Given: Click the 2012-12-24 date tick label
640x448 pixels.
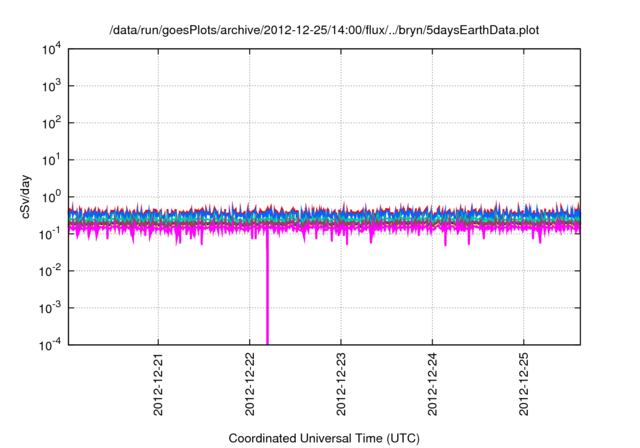Looking at the screenshot, I should [432, 384].
